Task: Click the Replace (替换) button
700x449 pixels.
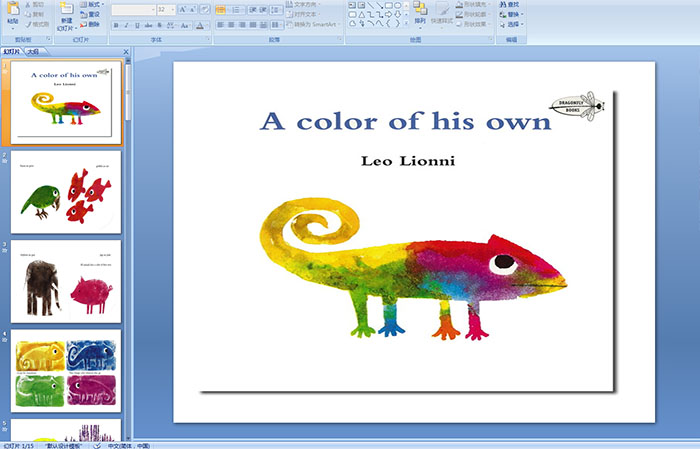Action: pyautogui.click(x=511, y=14)
